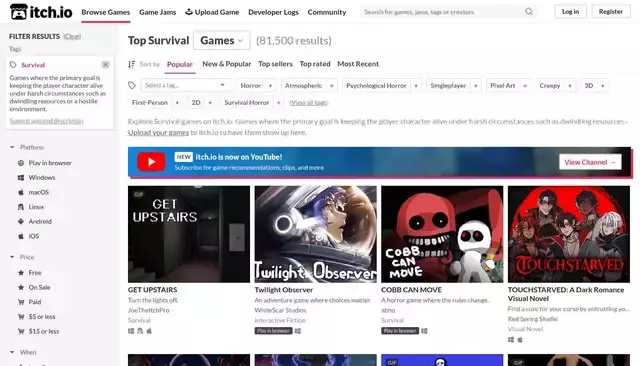Add Creepy tag with its plus icon
Image resolution: width=640 pixels, height=366 pixels.
pos(570,86)
